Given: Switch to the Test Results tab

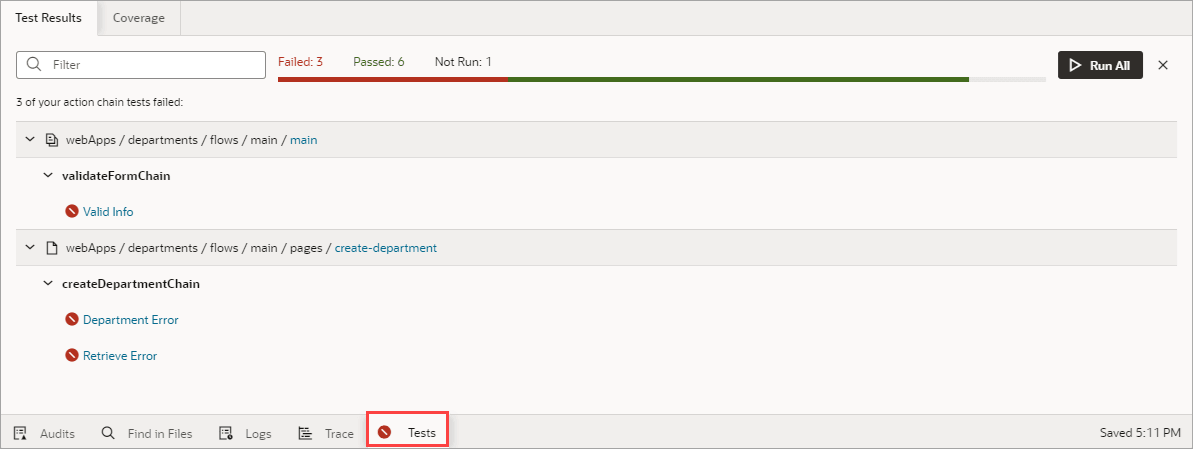Looking at the screenshot, I should pos(49,18).
